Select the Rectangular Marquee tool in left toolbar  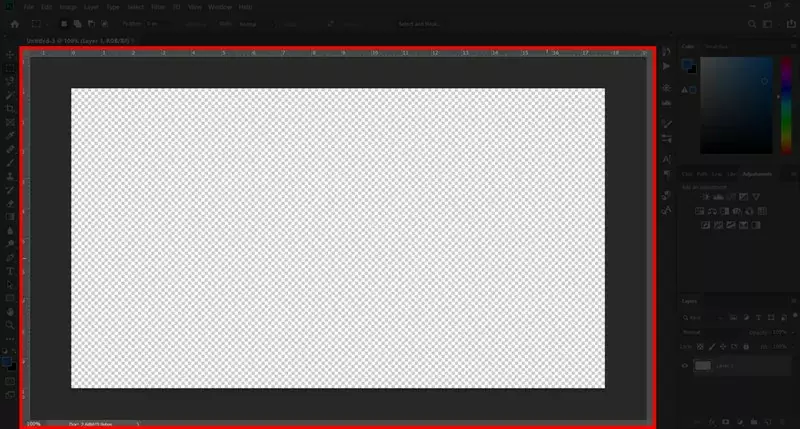[x=10, y=68]
